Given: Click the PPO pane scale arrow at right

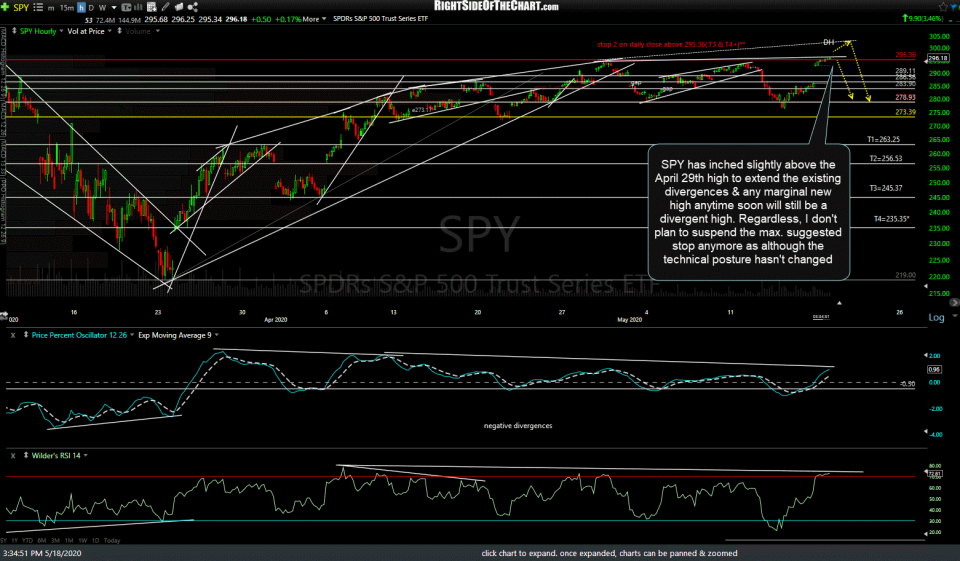Looking at the screenshot, I should coord(925,354).
